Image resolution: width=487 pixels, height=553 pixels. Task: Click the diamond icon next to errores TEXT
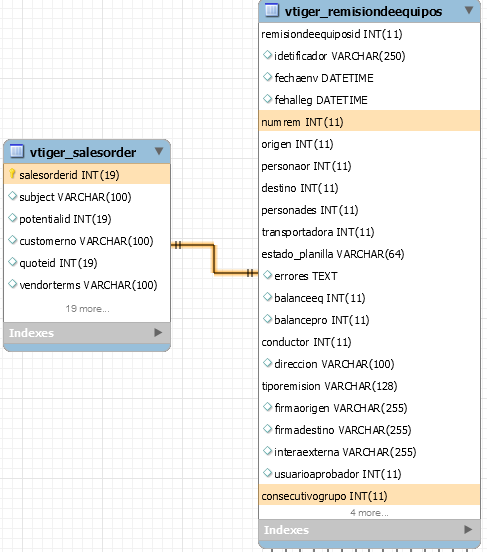[268, 275]
